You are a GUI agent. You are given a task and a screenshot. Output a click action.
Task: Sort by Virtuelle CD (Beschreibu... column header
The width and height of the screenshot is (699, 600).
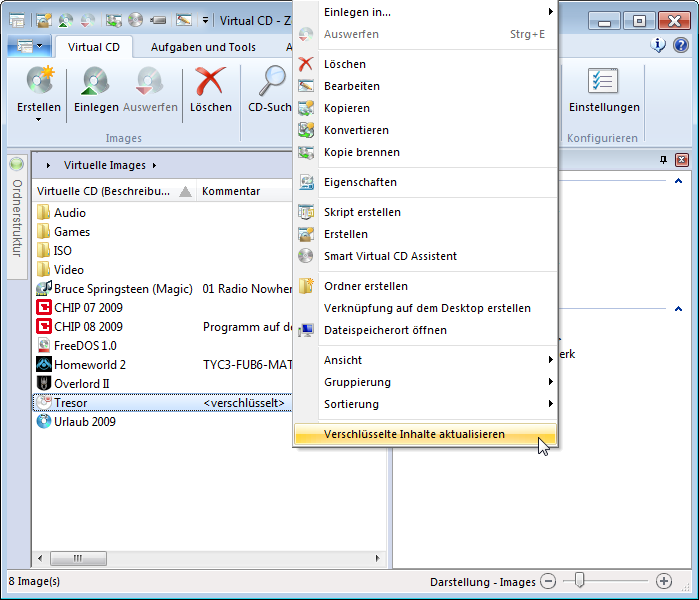click(x=114, y=191)
